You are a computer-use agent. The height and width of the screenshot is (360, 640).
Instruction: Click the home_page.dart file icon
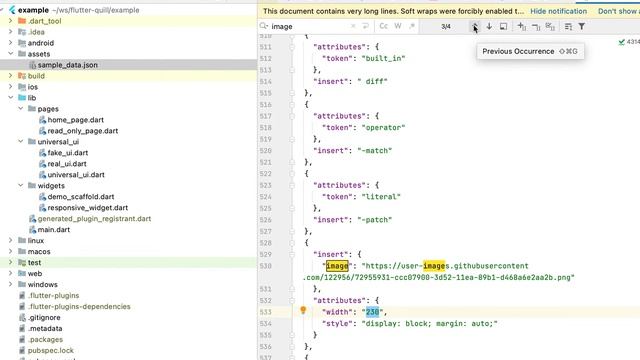pos(42,120)
